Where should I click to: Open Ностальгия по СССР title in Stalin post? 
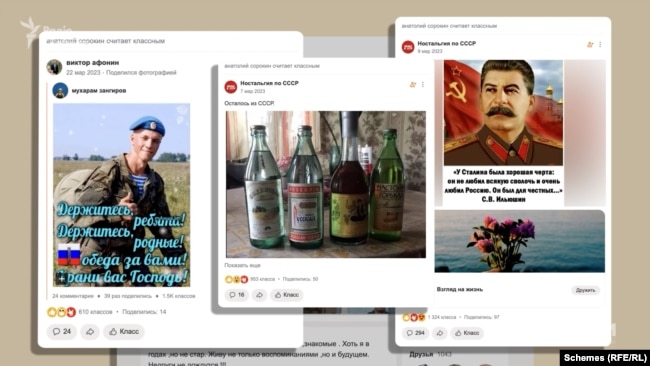click(446, 43)
